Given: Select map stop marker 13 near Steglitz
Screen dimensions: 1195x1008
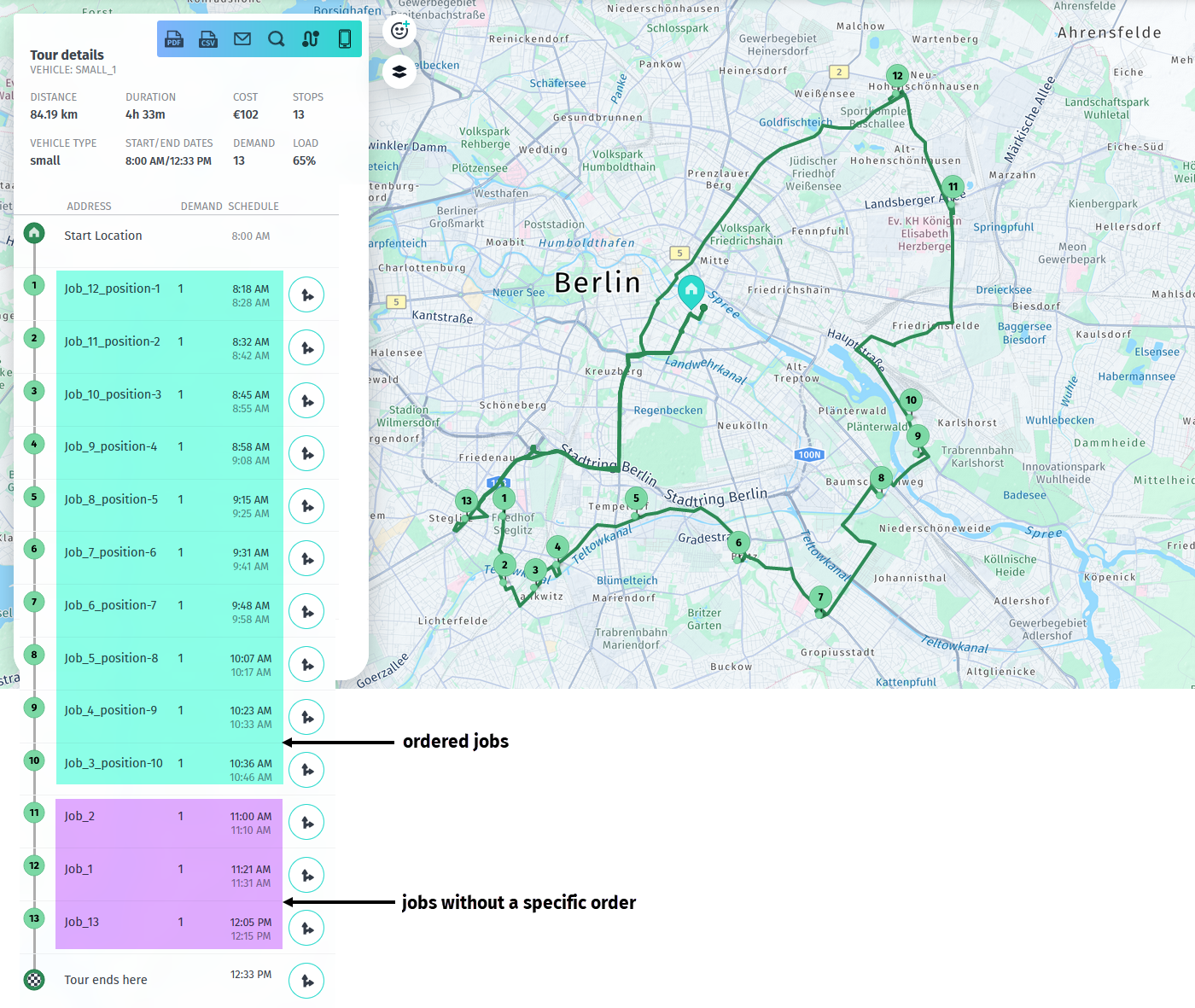Looking at the screenshot, I should click(466, 501).
